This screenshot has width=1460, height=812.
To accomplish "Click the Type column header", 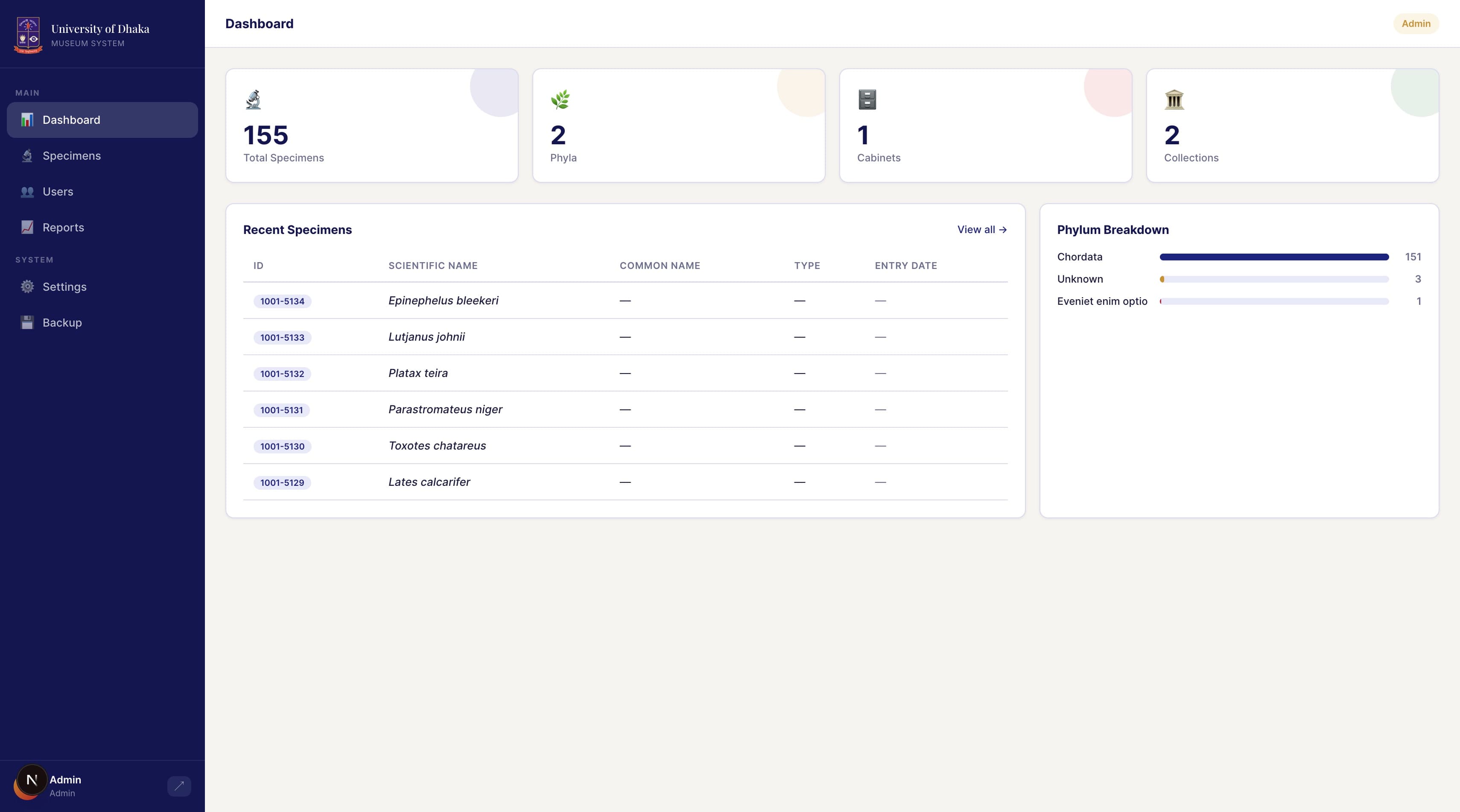I will tap(807, 266).
